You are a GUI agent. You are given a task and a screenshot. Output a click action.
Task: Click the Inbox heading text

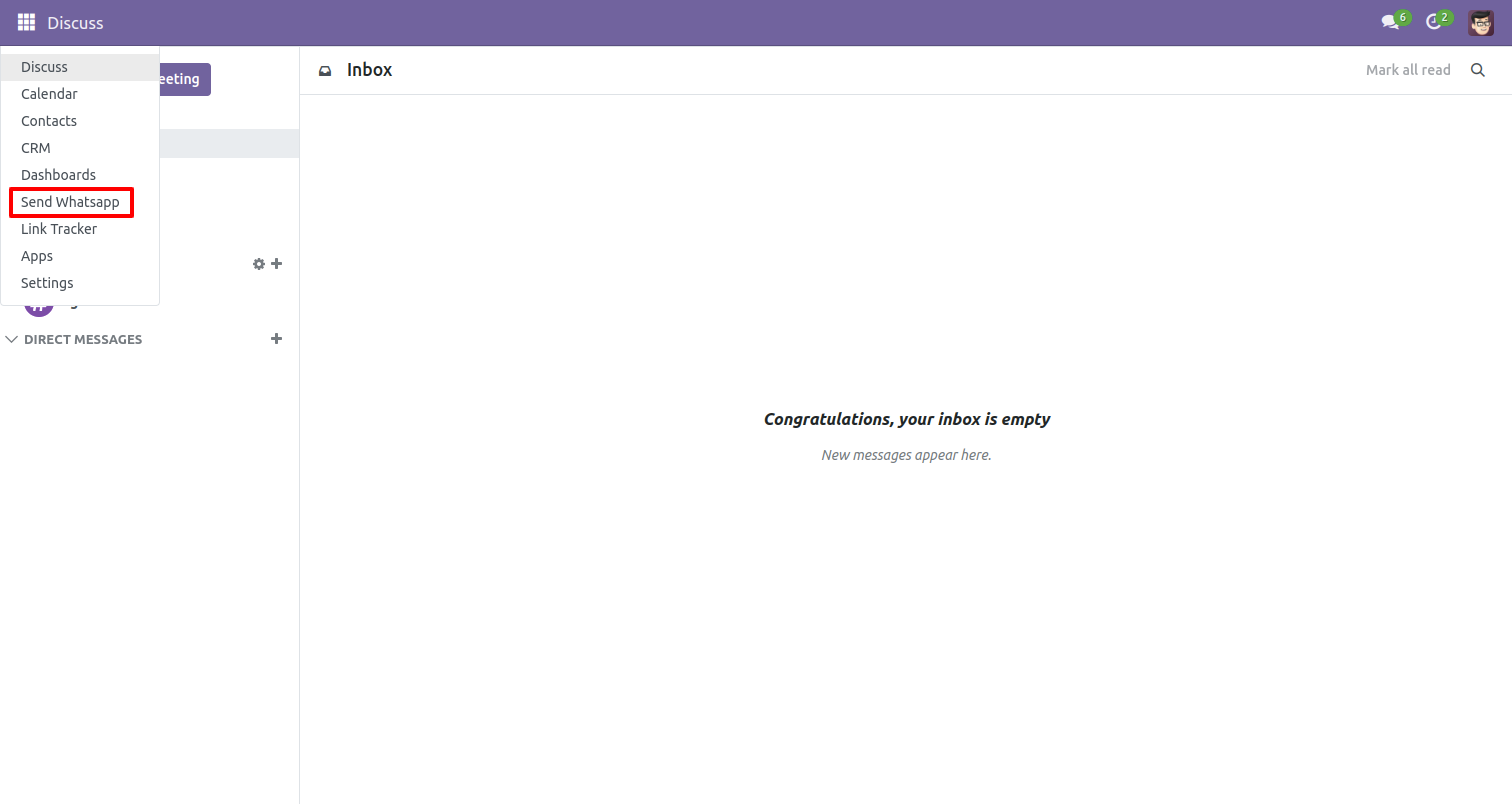coord(369,70)
